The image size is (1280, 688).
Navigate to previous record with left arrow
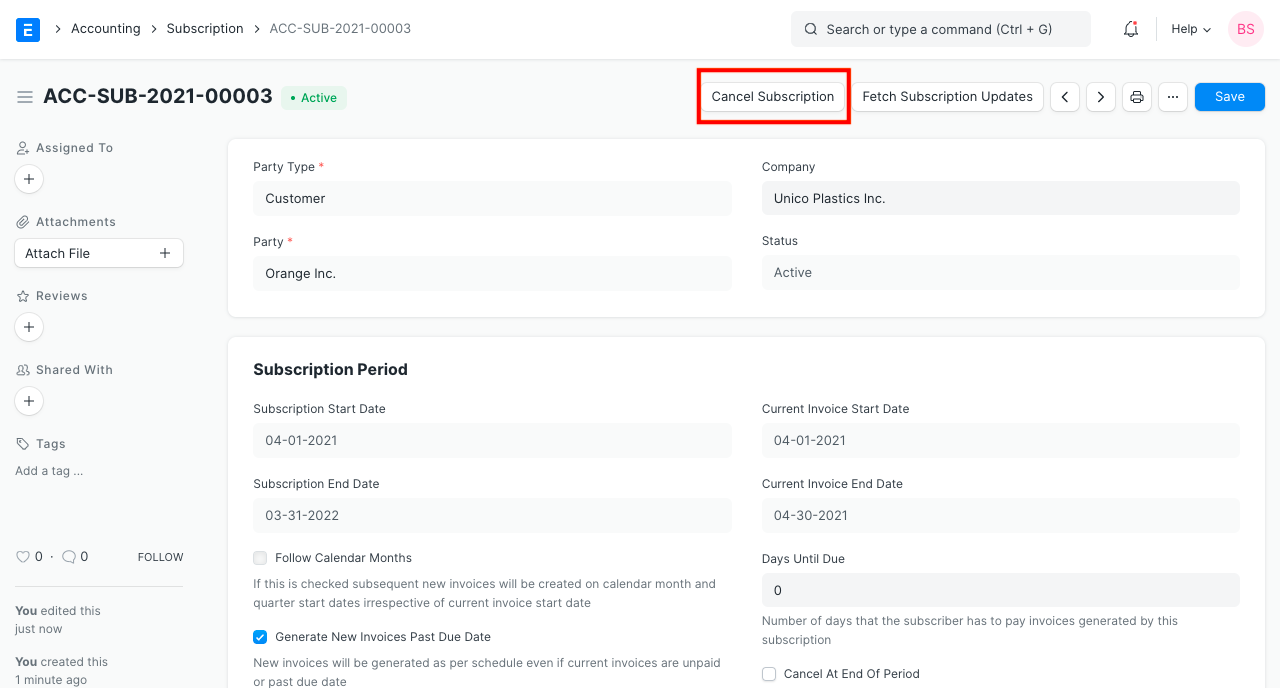click(x=1064, y=96)
